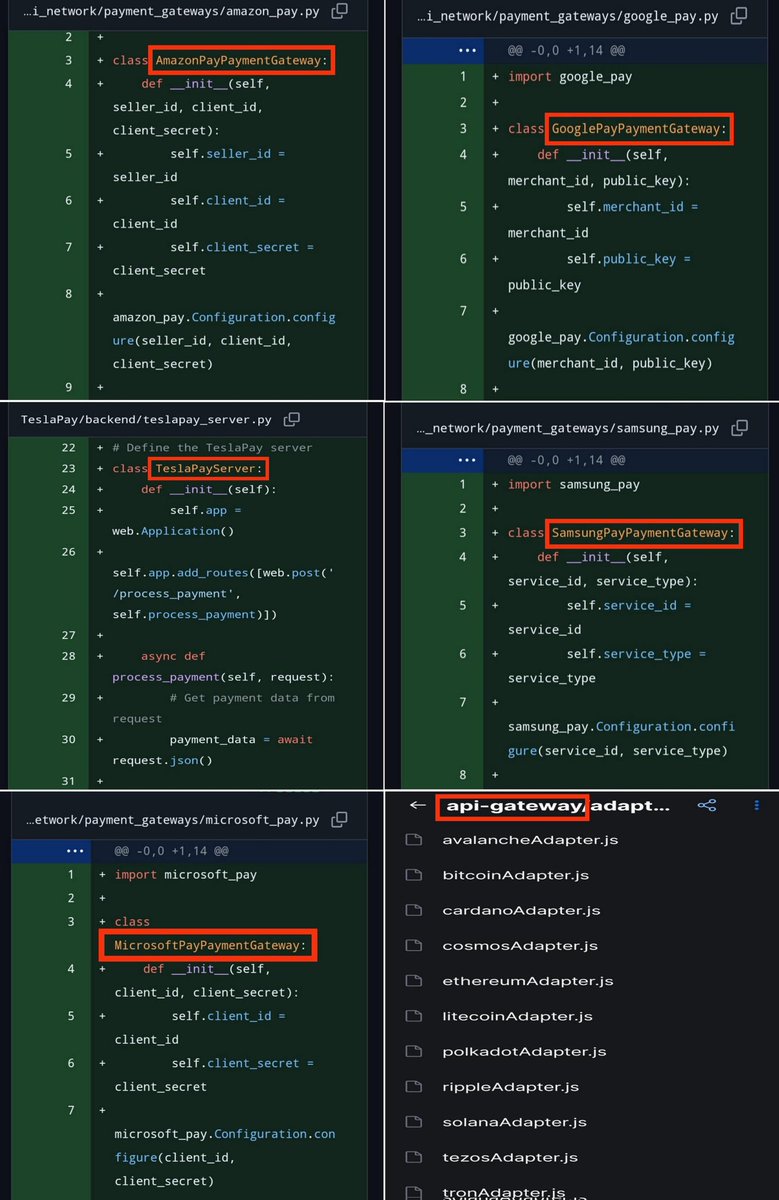Open litecoinAdapter.js file
This screenshot has height=1200, width=779.
tap(517, 1016)
